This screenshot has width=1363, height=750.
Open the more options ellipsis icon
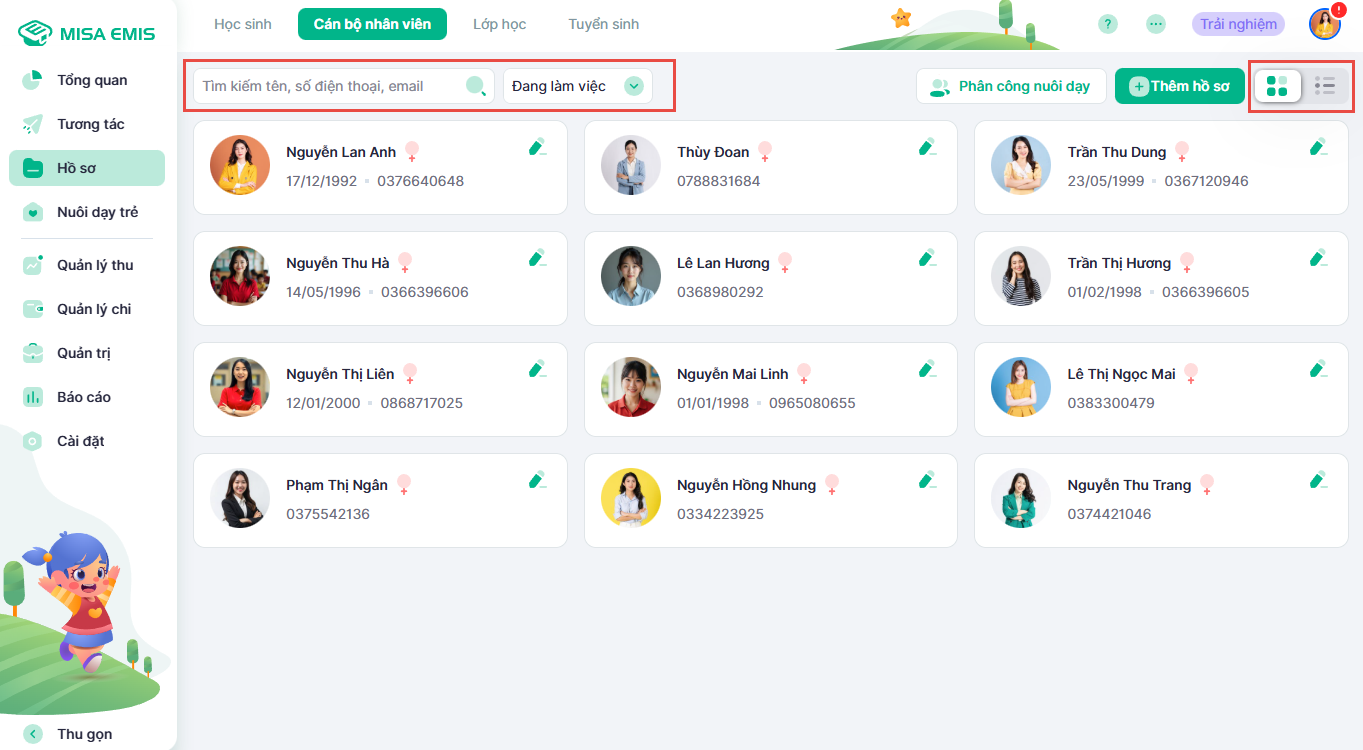coord(1156,24)
